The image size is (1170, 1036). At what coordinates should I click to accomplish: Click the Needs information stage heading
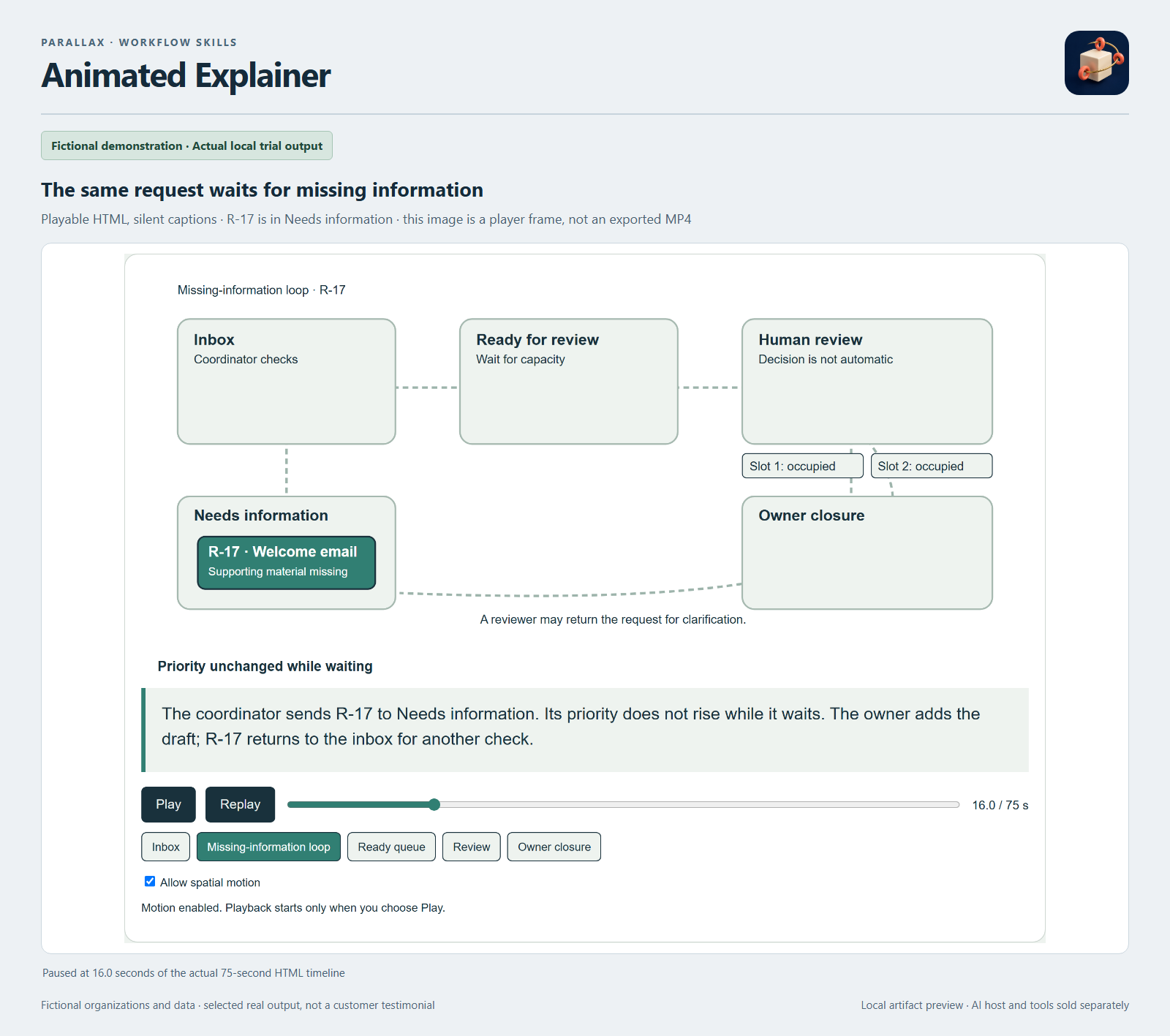[261, 515]
